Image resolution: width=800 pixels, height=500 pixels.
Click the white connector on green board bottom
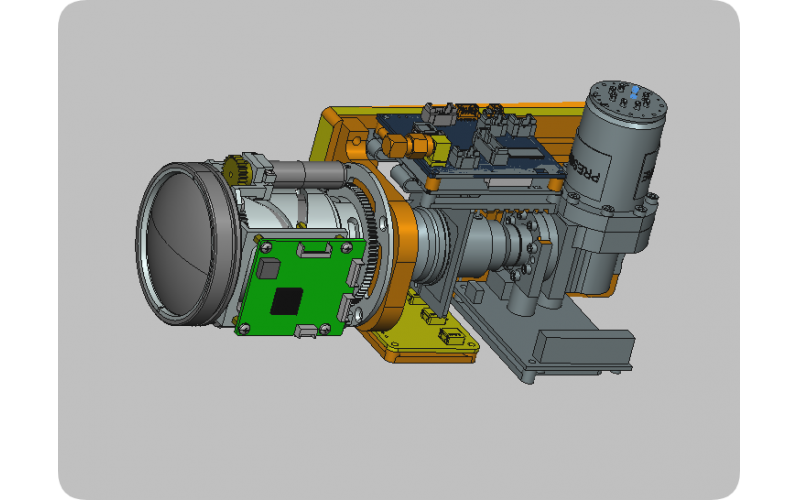point(308,331)
